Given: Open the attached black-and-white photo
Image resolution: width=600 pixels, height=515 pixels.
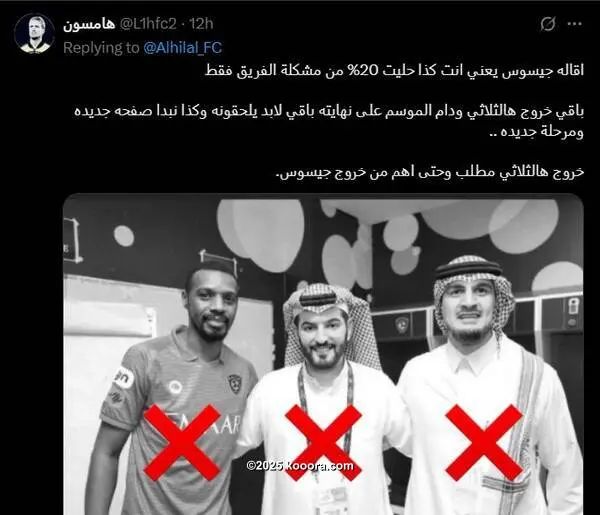Looking at the screenshot, I should pos(323,354).
